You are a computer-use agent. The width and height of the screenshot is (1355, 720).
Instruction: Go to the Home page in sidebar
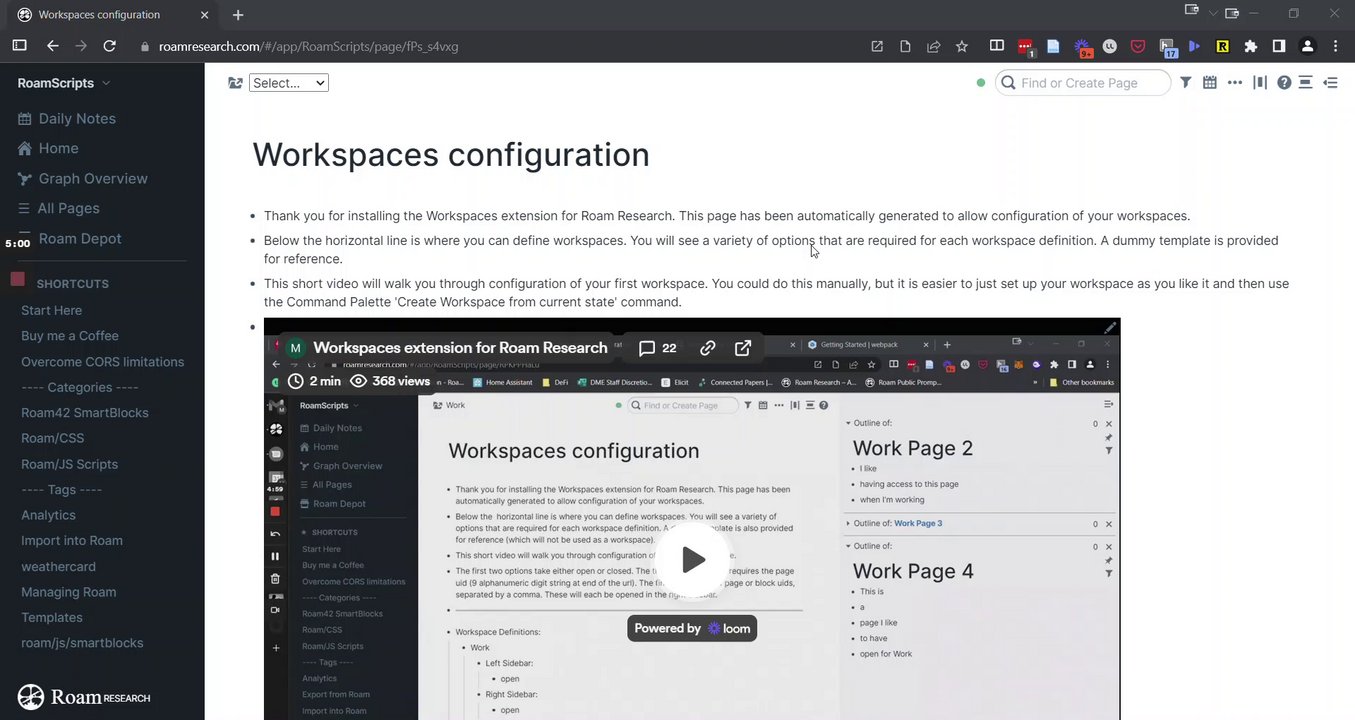pyautogui.click(x=58, y=148)
